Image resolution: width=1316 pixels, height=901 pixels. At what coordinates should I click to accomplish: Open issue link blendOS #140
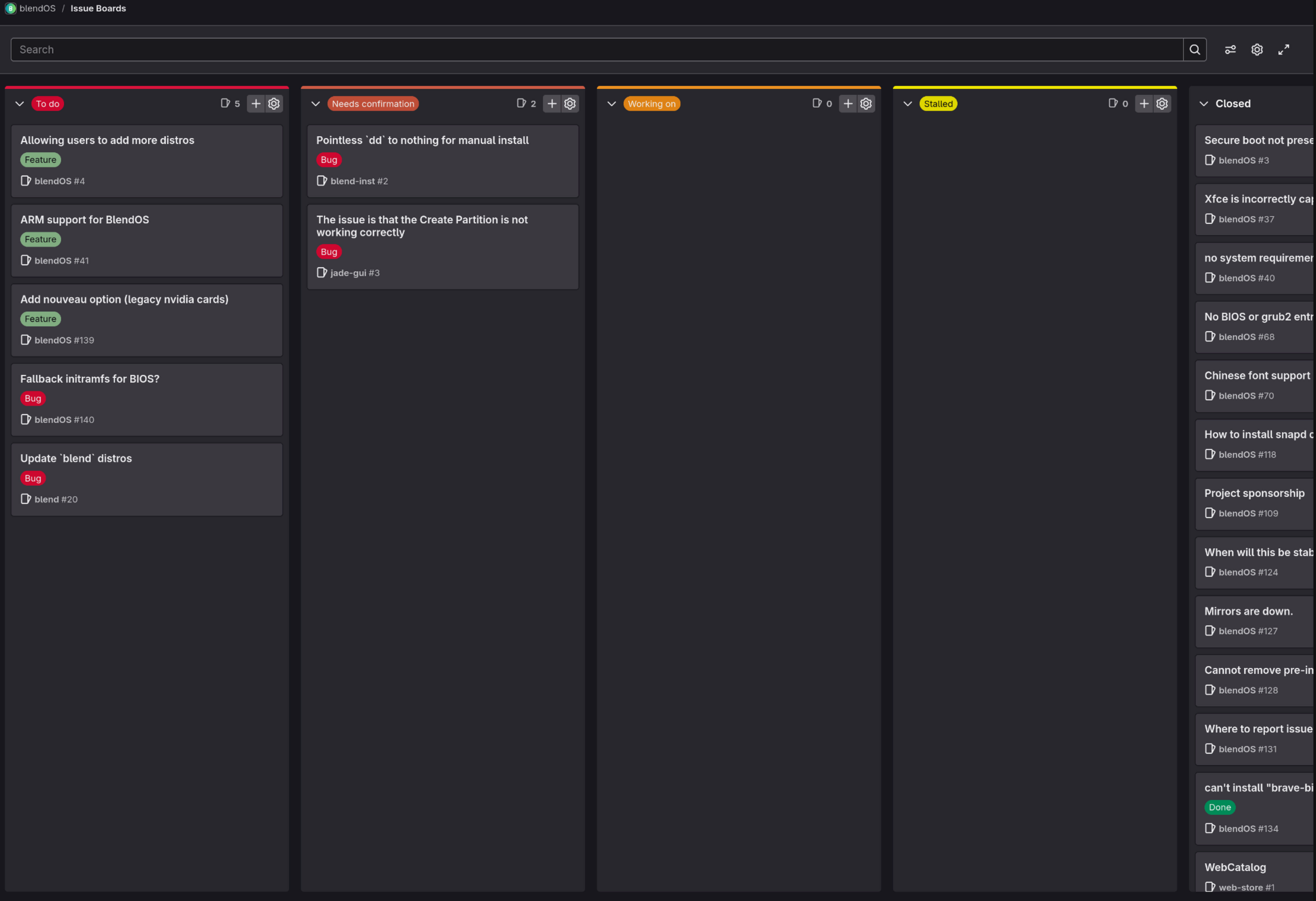click(64, 420)
